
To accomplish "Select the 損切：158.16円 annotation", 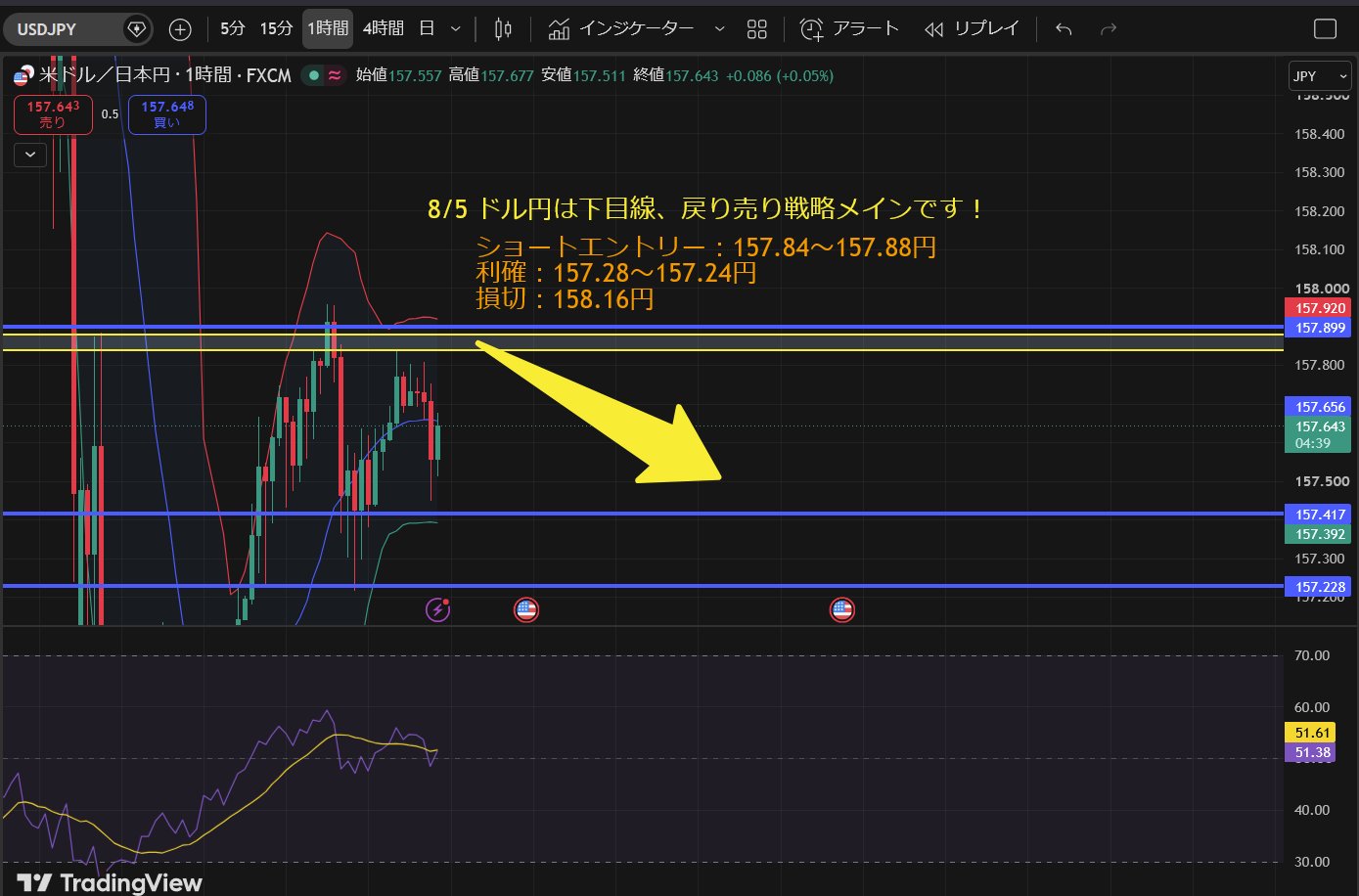I will click(x=565, y=298).
